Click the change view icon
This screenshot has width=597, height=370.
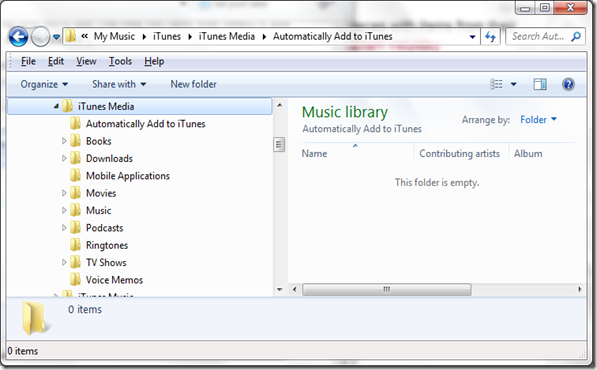click(496, 84)
